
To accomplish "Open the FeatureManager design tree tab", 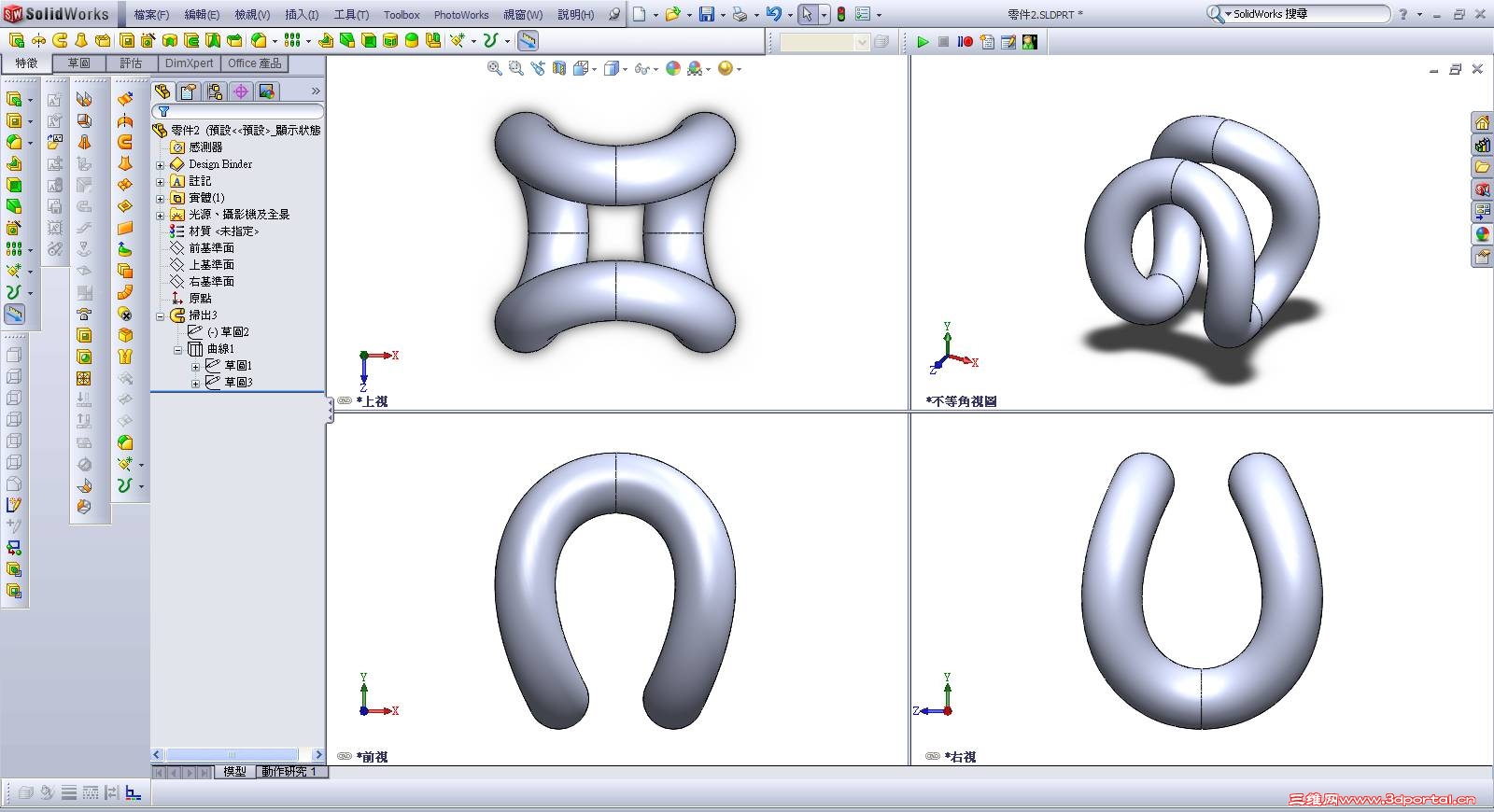I will [x=163, y=91].
